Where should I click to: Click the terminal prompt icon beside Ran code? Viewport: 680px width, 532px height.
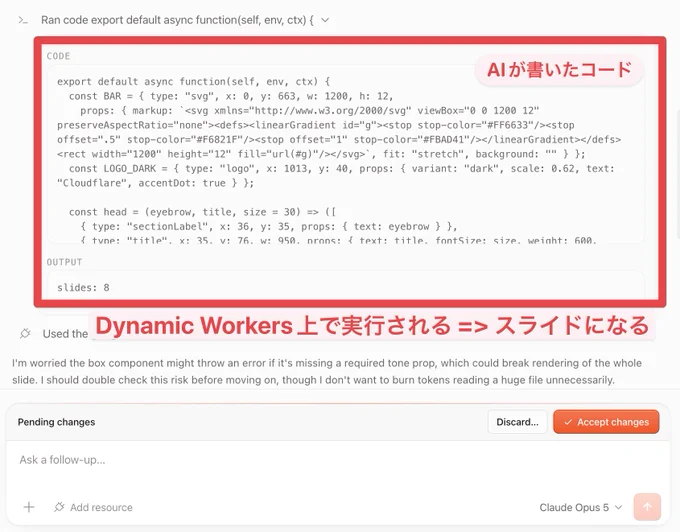coord(23,20)
